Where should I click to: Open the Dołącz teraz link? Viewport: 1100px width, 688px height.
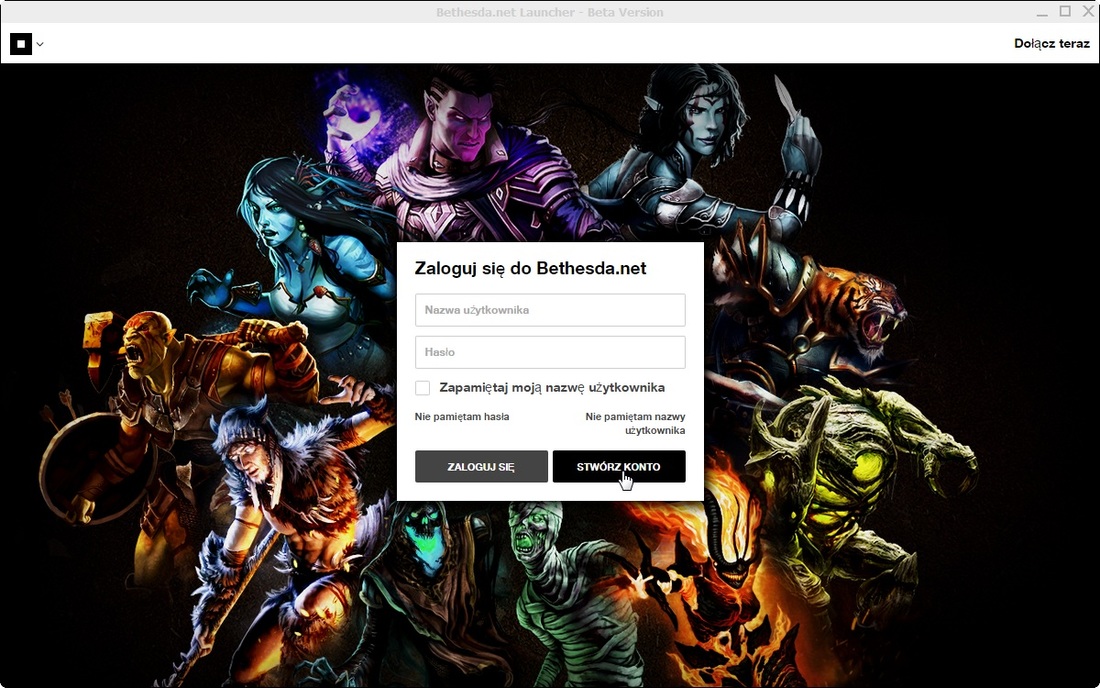[1052, 43]
